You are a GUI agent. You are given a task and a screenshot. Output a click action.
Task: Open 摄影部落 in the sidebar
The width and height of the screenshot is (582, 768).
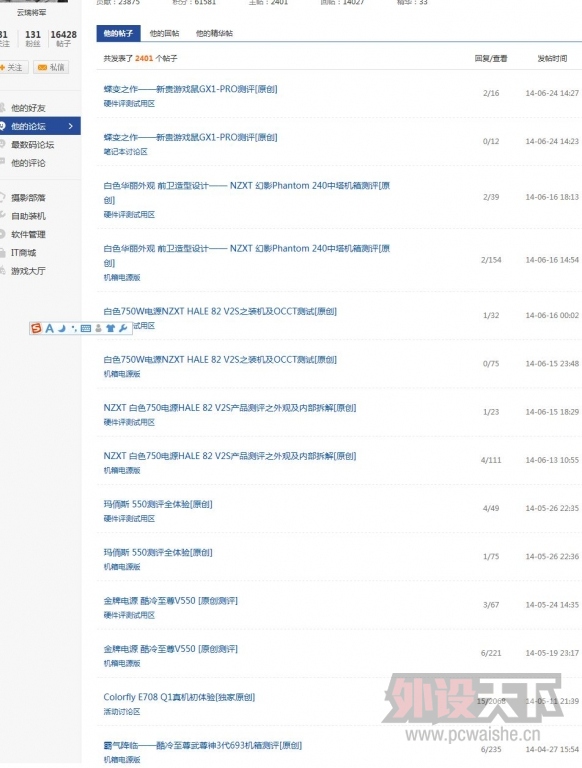coord(28,197)
